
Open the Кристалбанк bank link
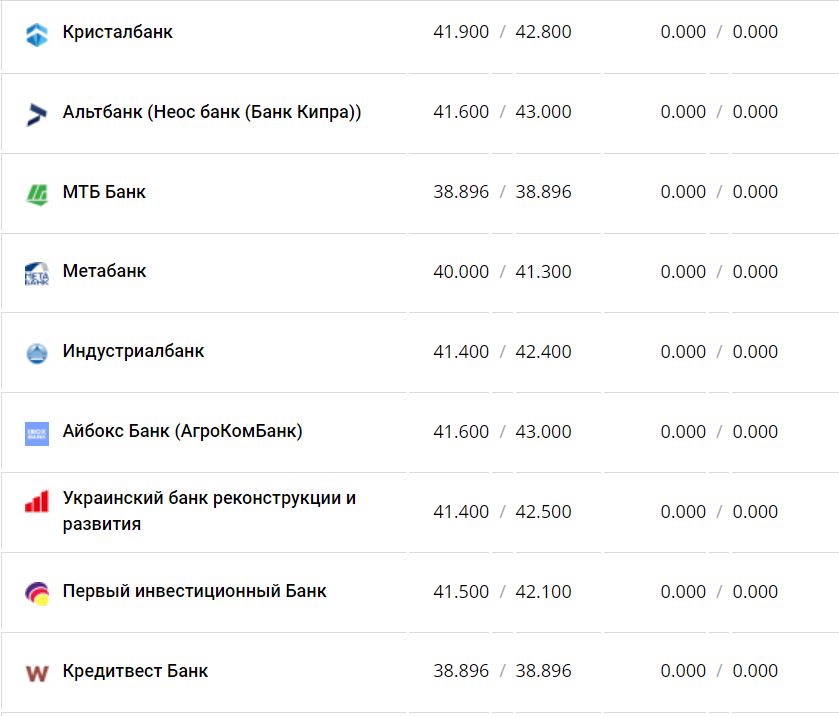click(117, 32)
